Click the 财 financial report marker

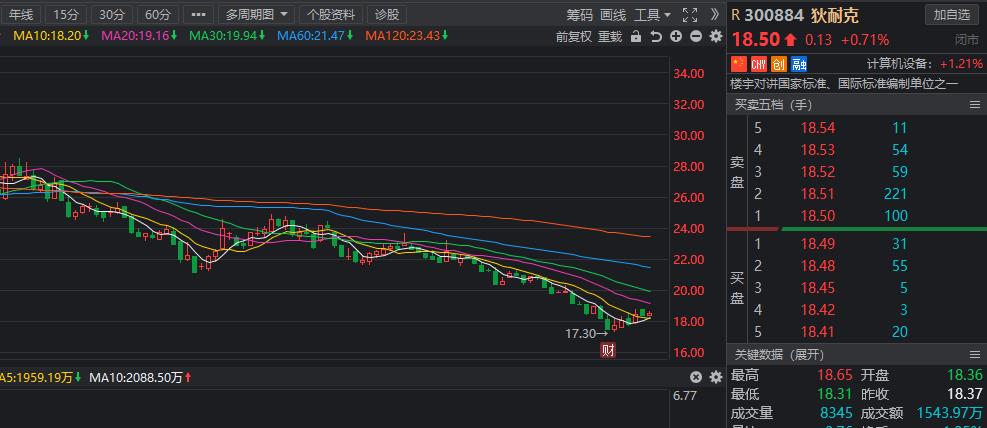point(607,351)
